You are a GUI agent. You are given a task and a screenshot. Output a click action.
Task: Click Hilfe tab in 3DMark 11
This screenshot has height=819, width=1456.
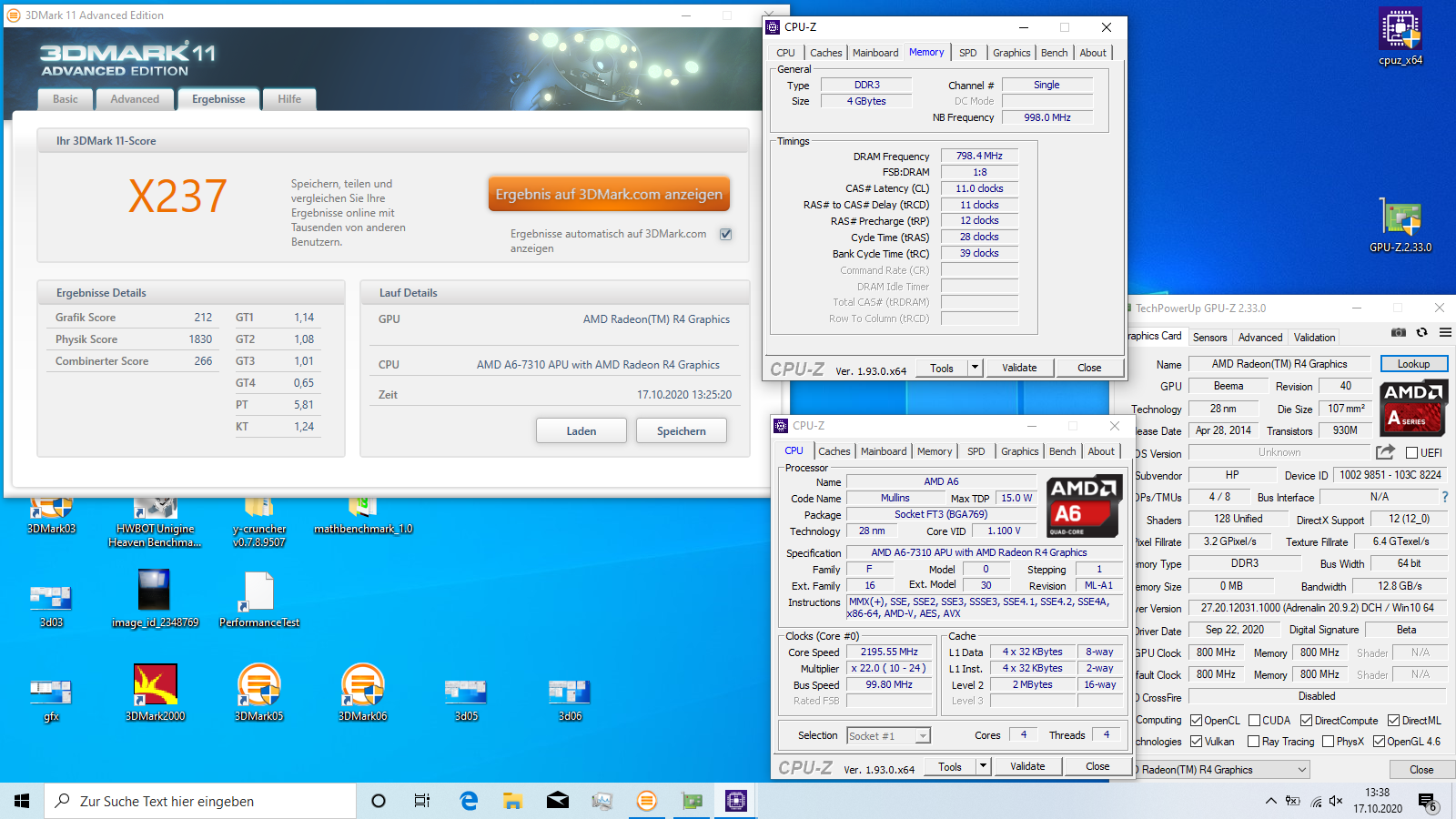pos(289,99)
